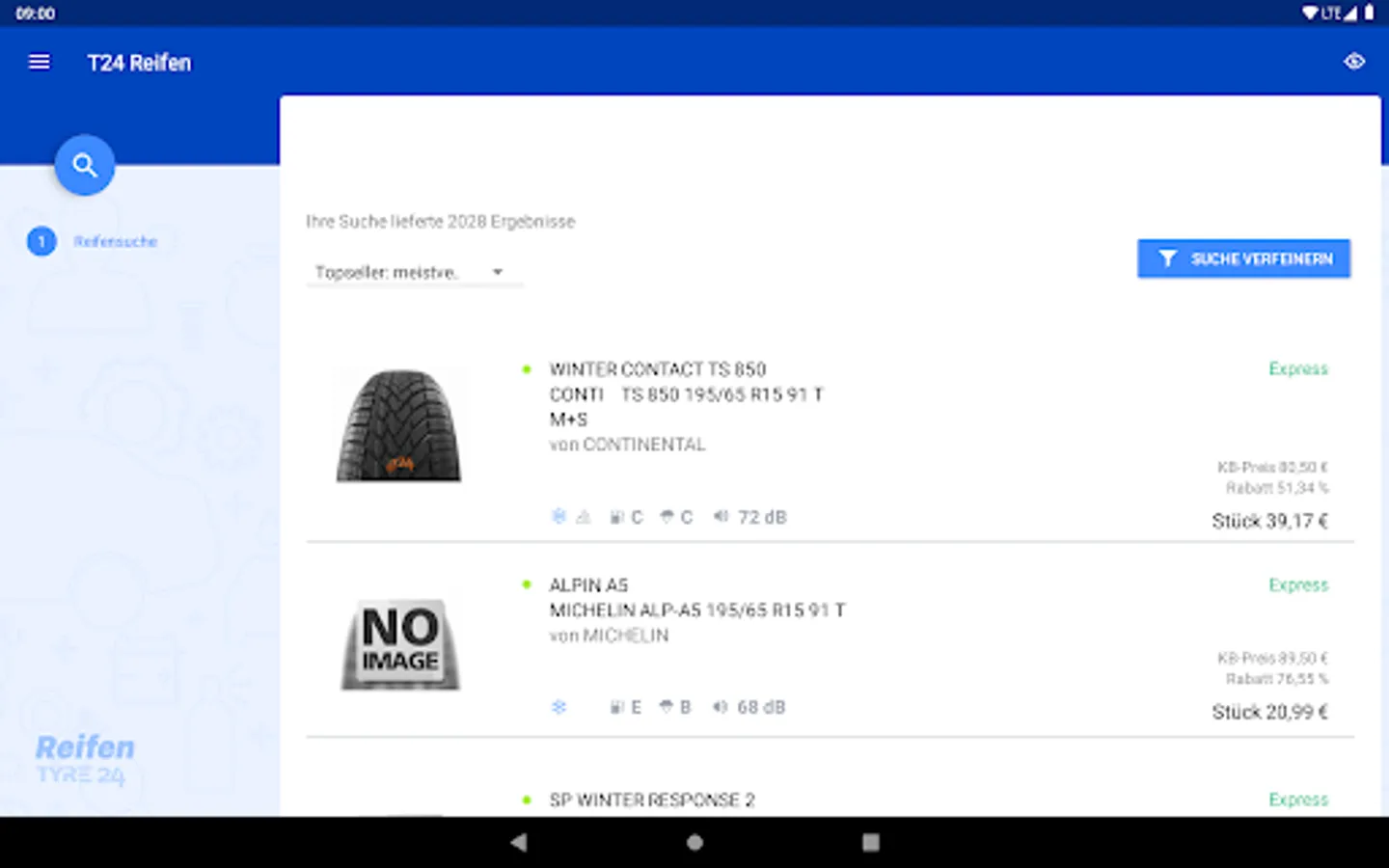Viewport: 1389px width, 868px height.
Task: Select the SP WINTER RESPONSE 2 title
Action: (652, 800)
